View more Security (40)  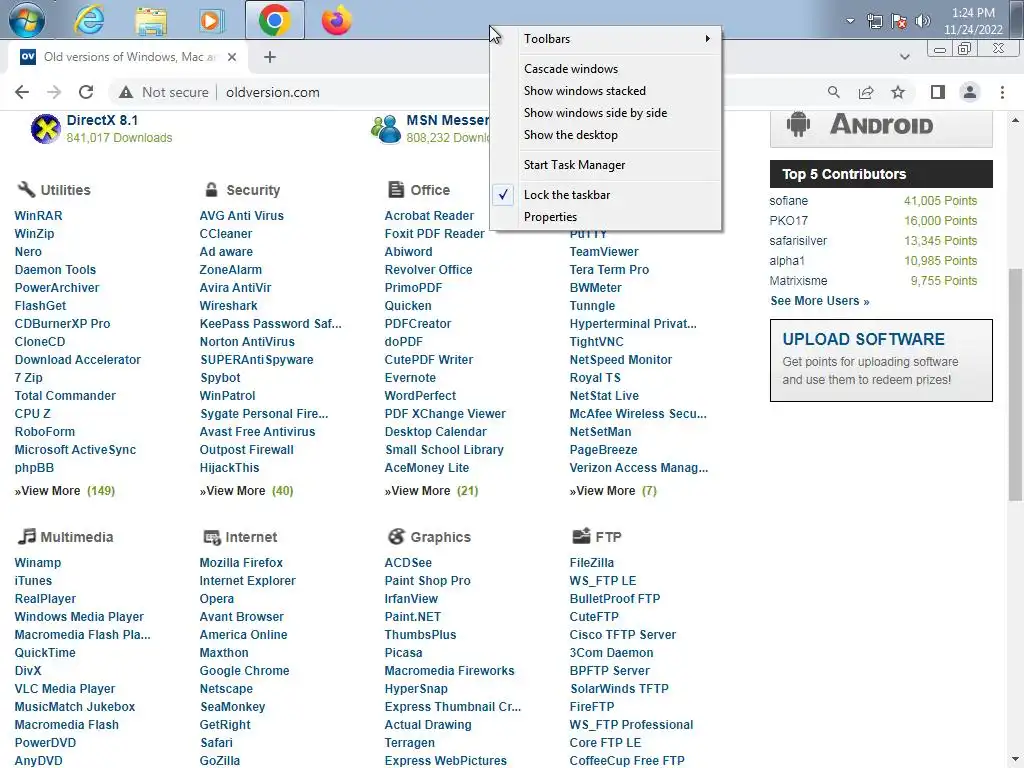(246, 490)
